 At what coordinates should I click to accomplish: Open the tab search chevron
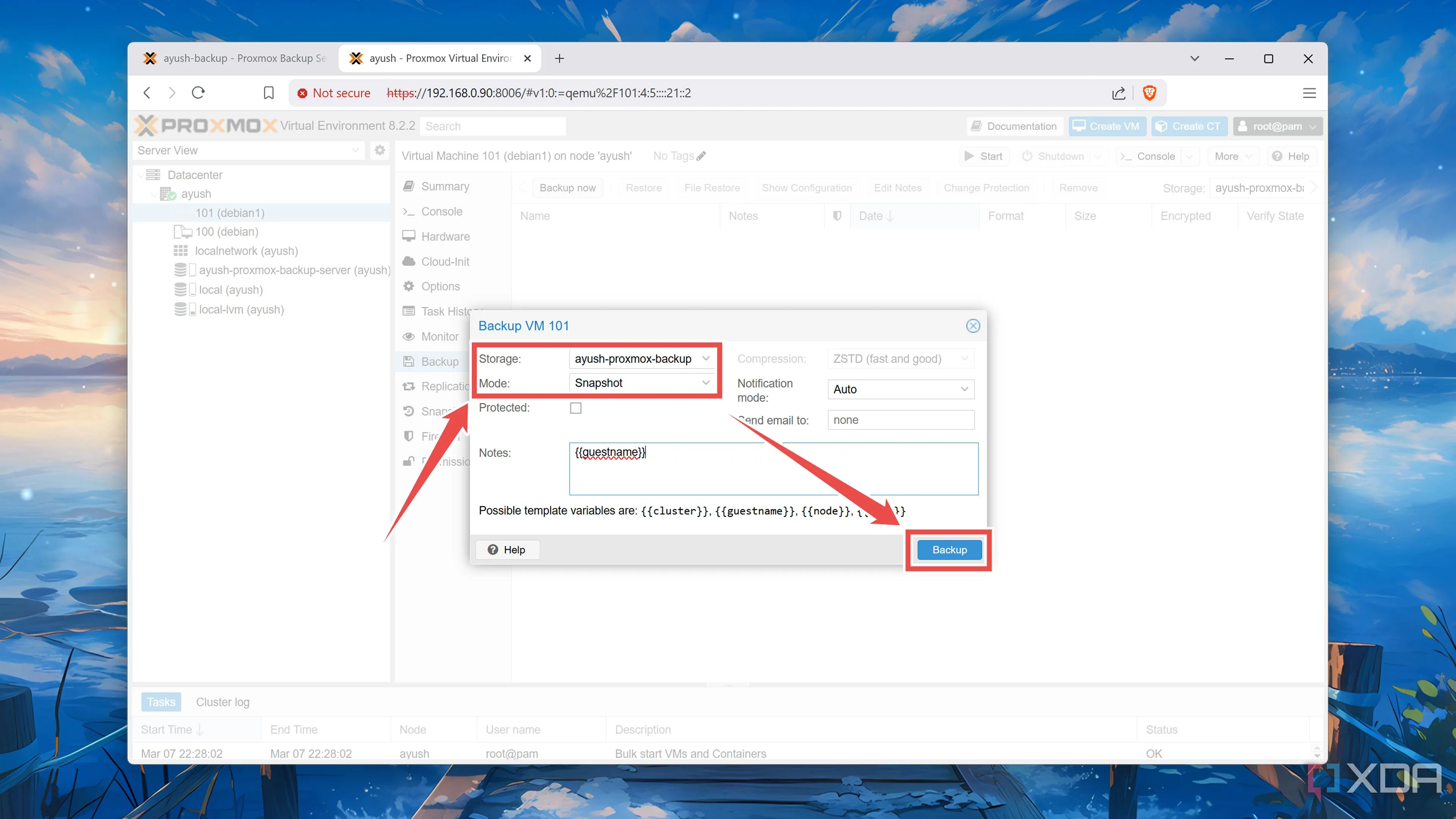click(x=1194, y=58)
